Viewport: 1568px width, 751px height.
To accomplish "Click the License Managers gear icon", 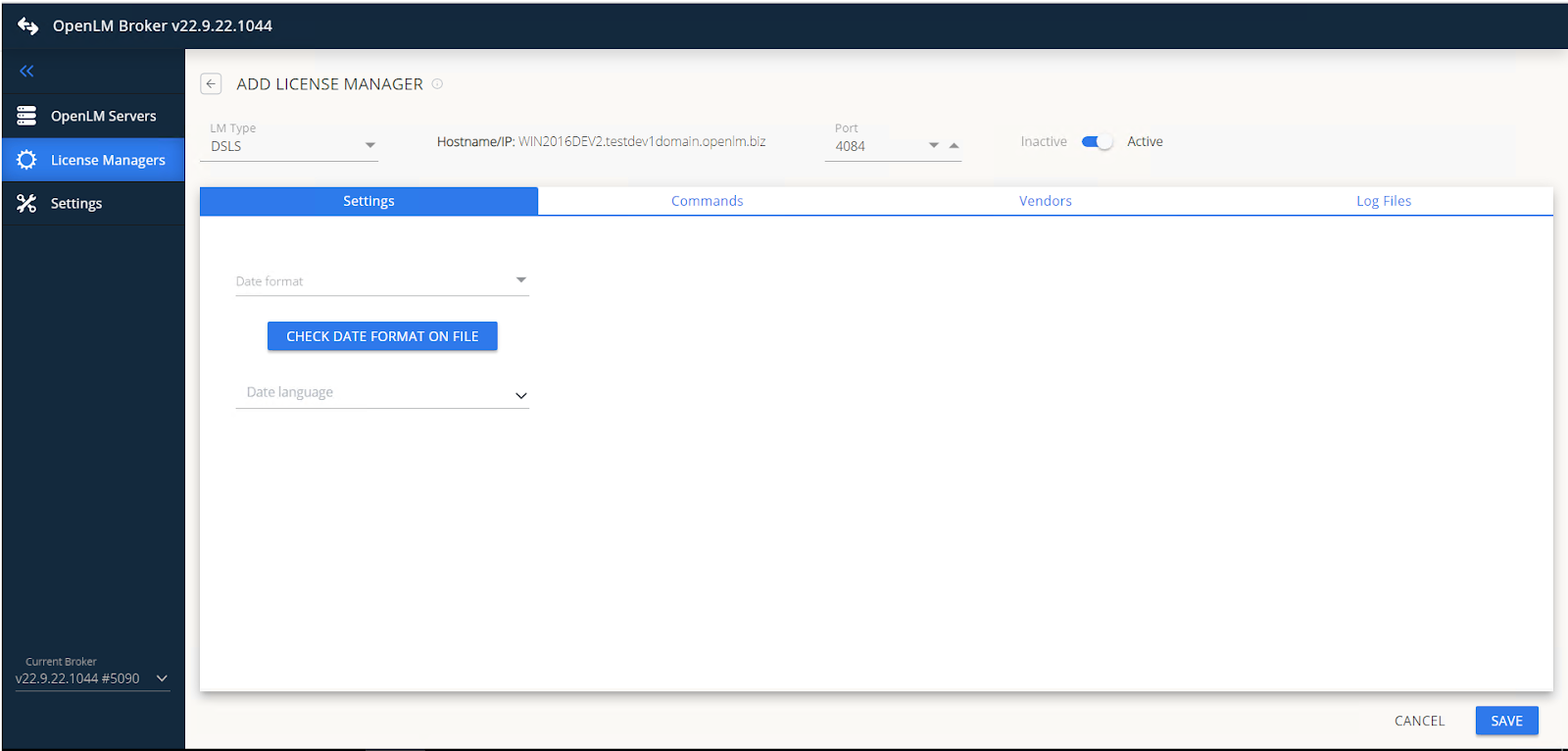I will click(26, 160).
